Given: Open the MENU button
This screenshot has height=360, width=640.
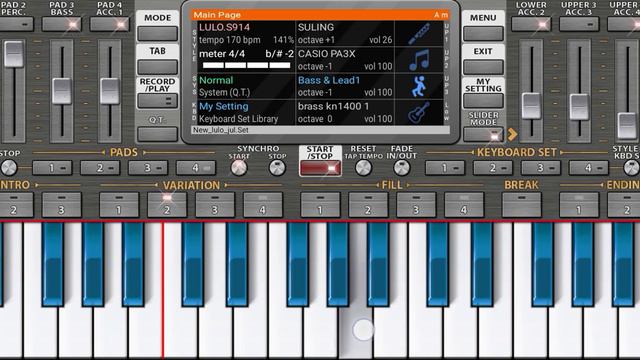Looking at the screenshot, I should [483, 34].
